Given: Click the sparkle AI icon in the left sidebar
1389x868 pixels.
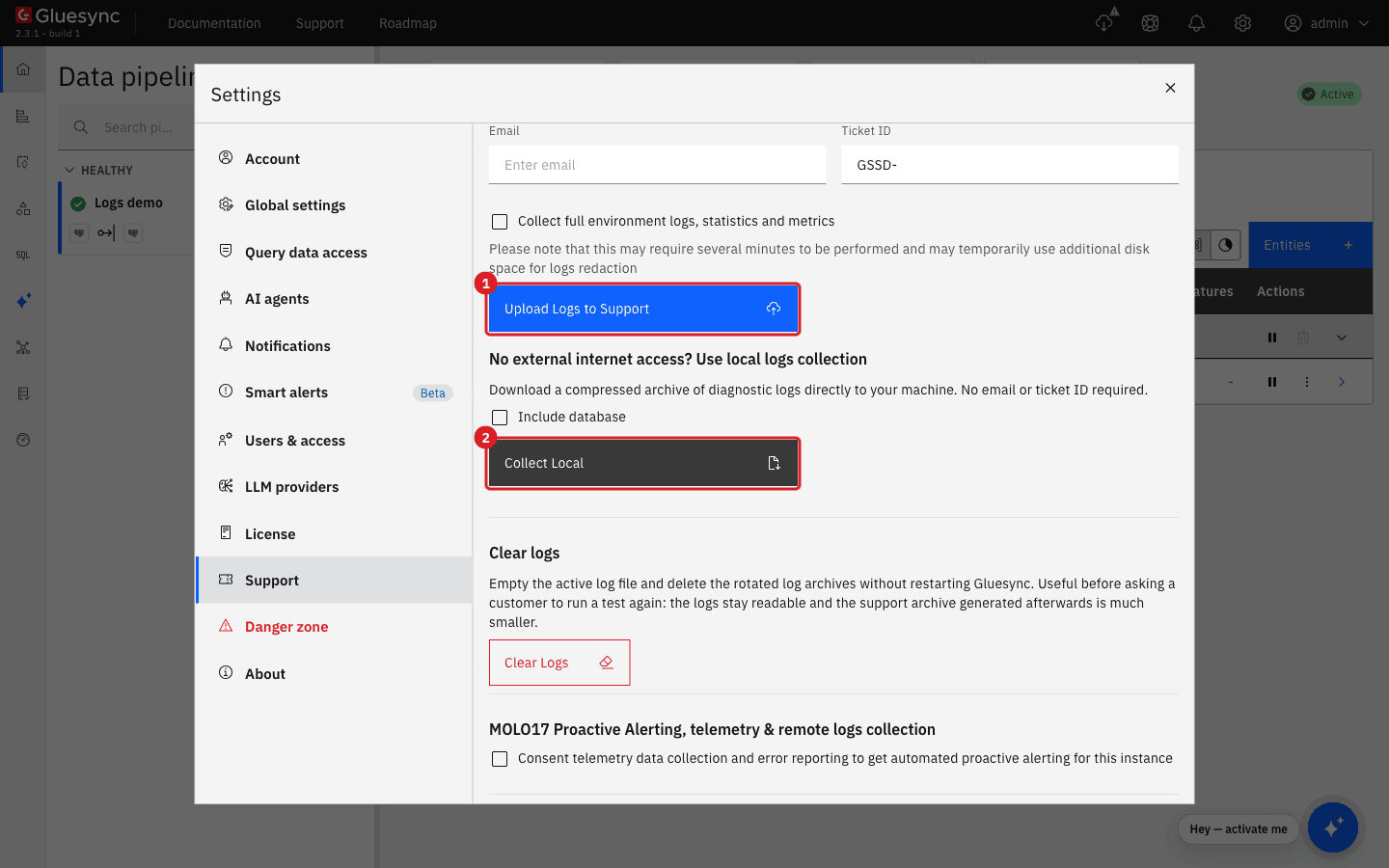Looking at the screenshot, I should (x=23, y=301).
